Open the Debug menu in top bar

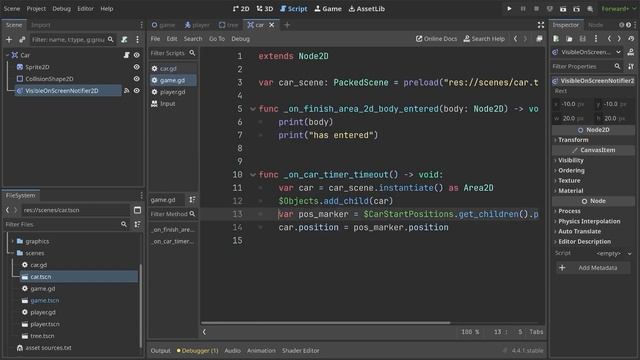(x=61, y=9)
